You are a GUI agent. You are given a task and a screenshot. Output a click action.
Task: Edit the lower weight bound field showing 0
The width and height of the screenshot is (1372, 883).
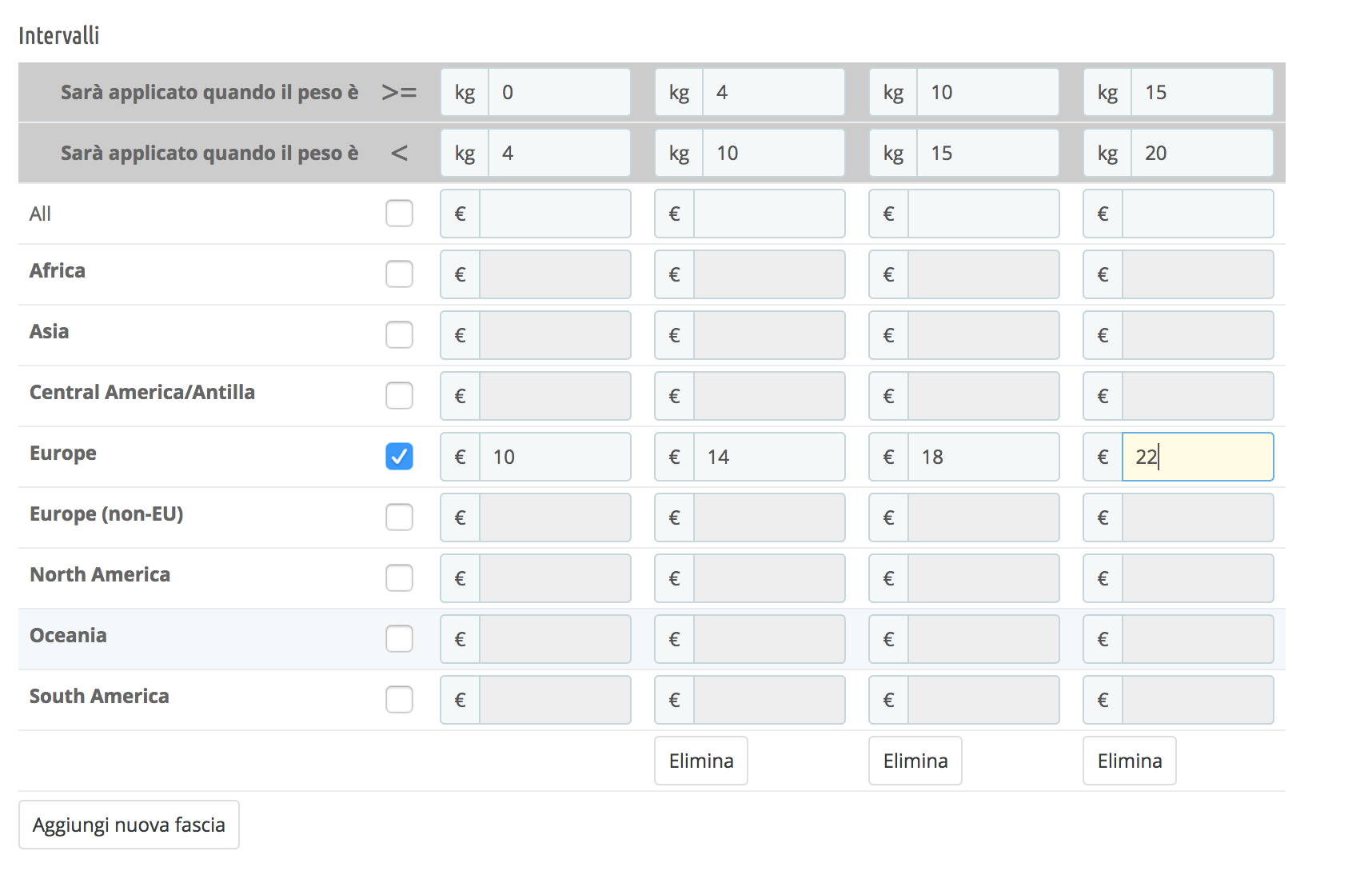[x=559, y=92]
